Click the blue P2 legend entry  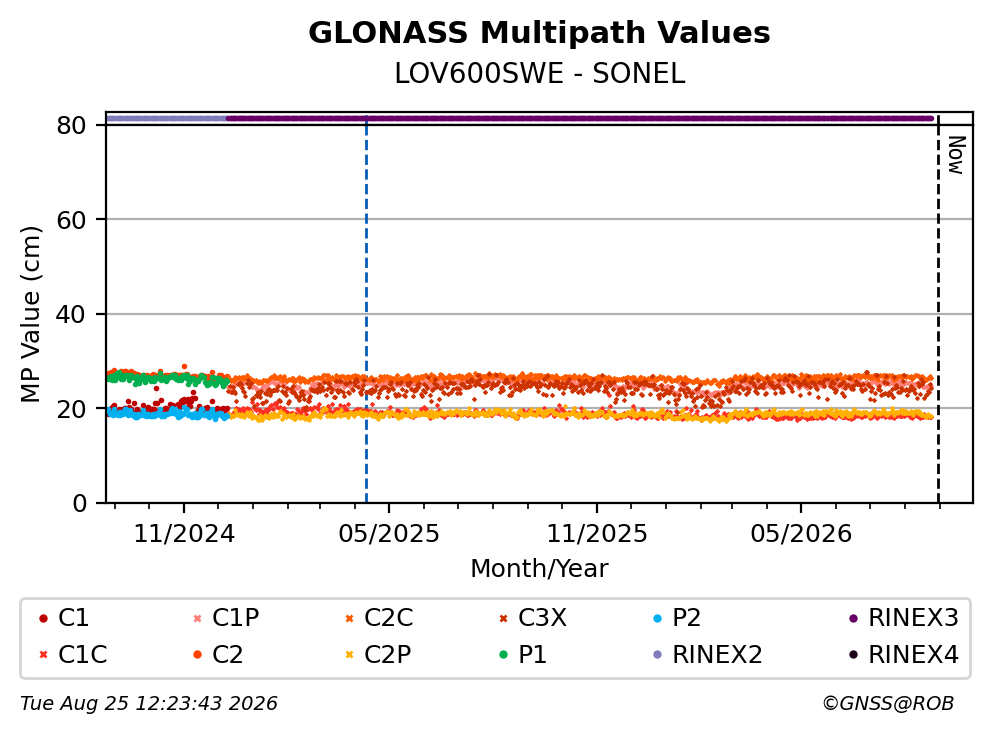(677, 617)
